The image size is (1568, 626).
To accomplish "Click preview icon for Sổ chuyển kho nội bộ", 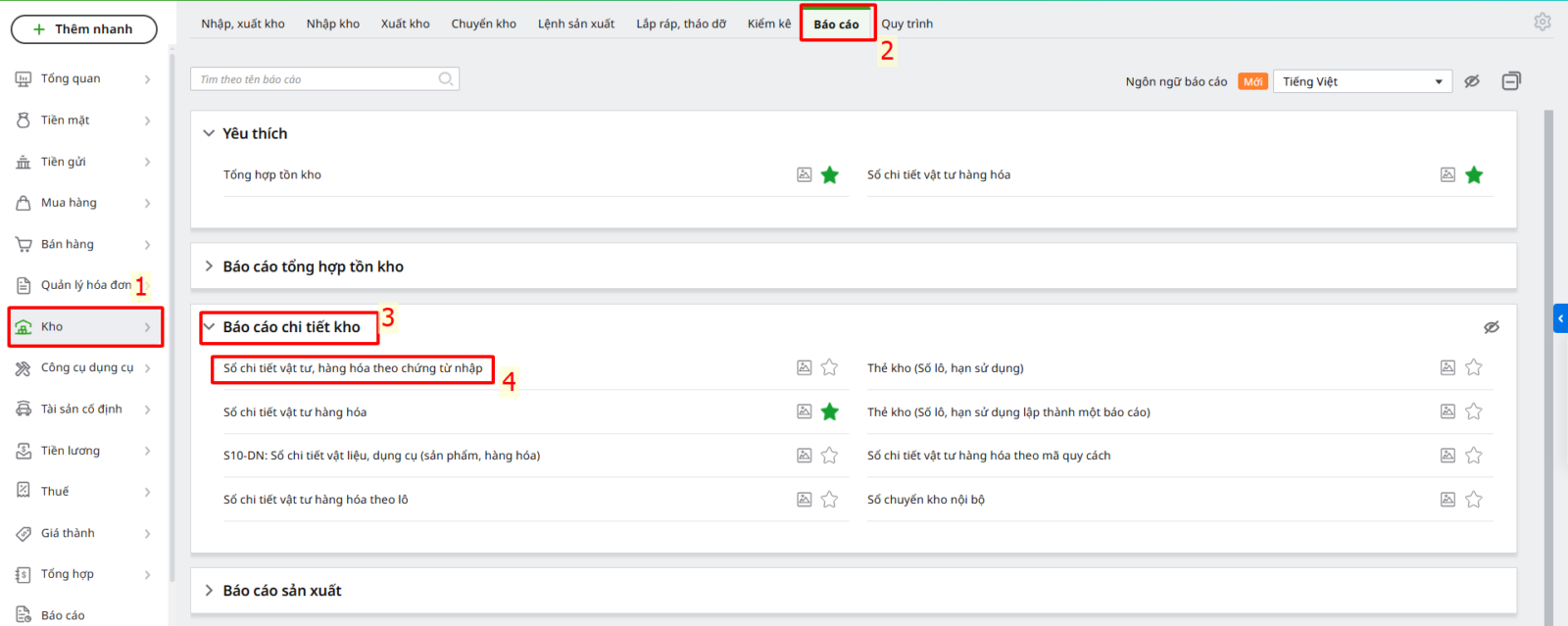I will pyautogui.click(x=1447, y=500).
